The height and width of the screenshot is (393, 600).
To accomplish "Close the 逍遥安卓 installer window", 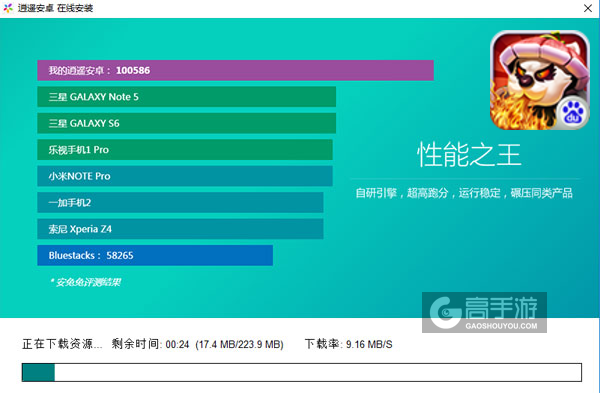I will point(588,8).
